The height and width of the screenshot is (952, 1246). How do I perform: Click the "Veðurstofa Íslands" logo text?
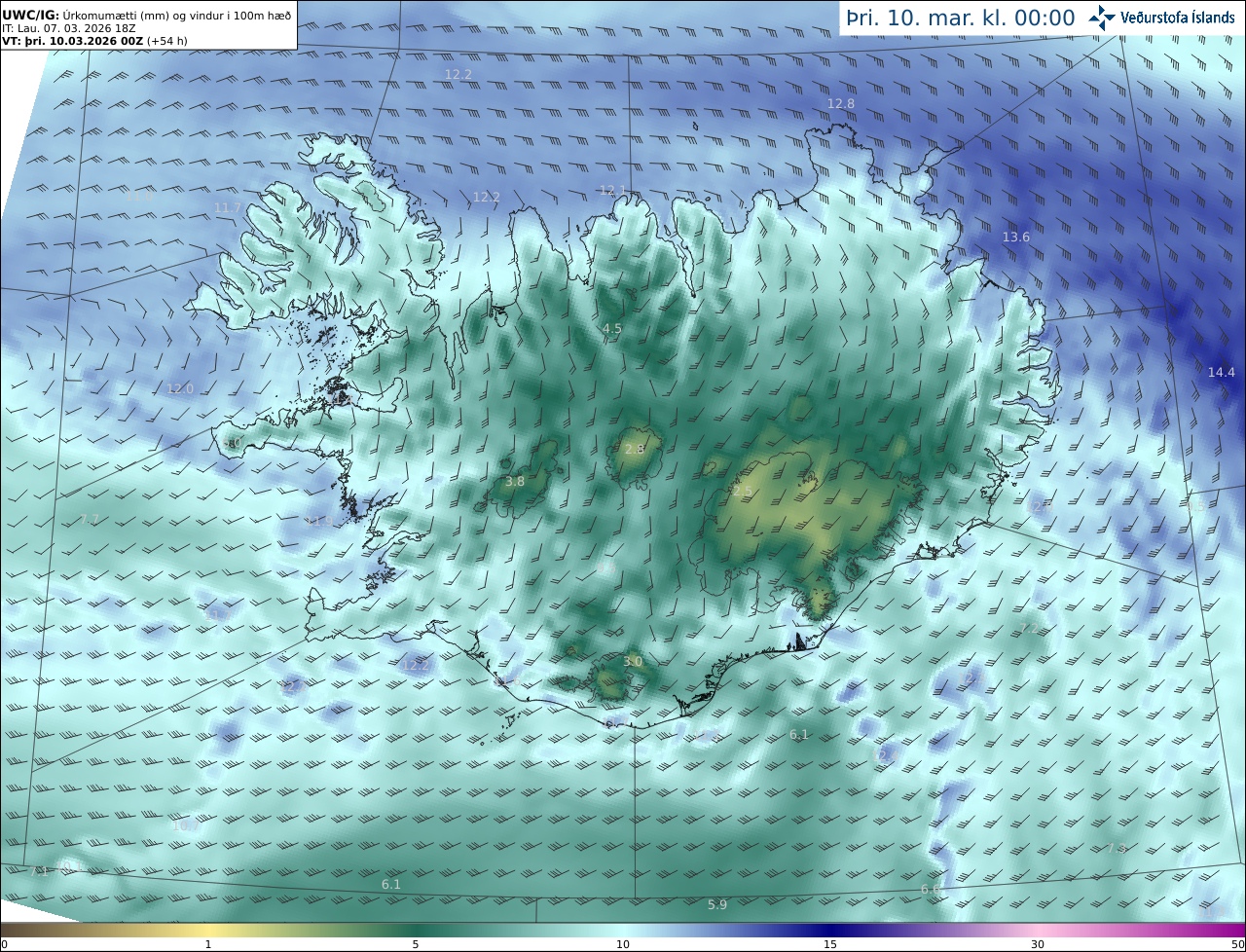(x=1178, y=18)
